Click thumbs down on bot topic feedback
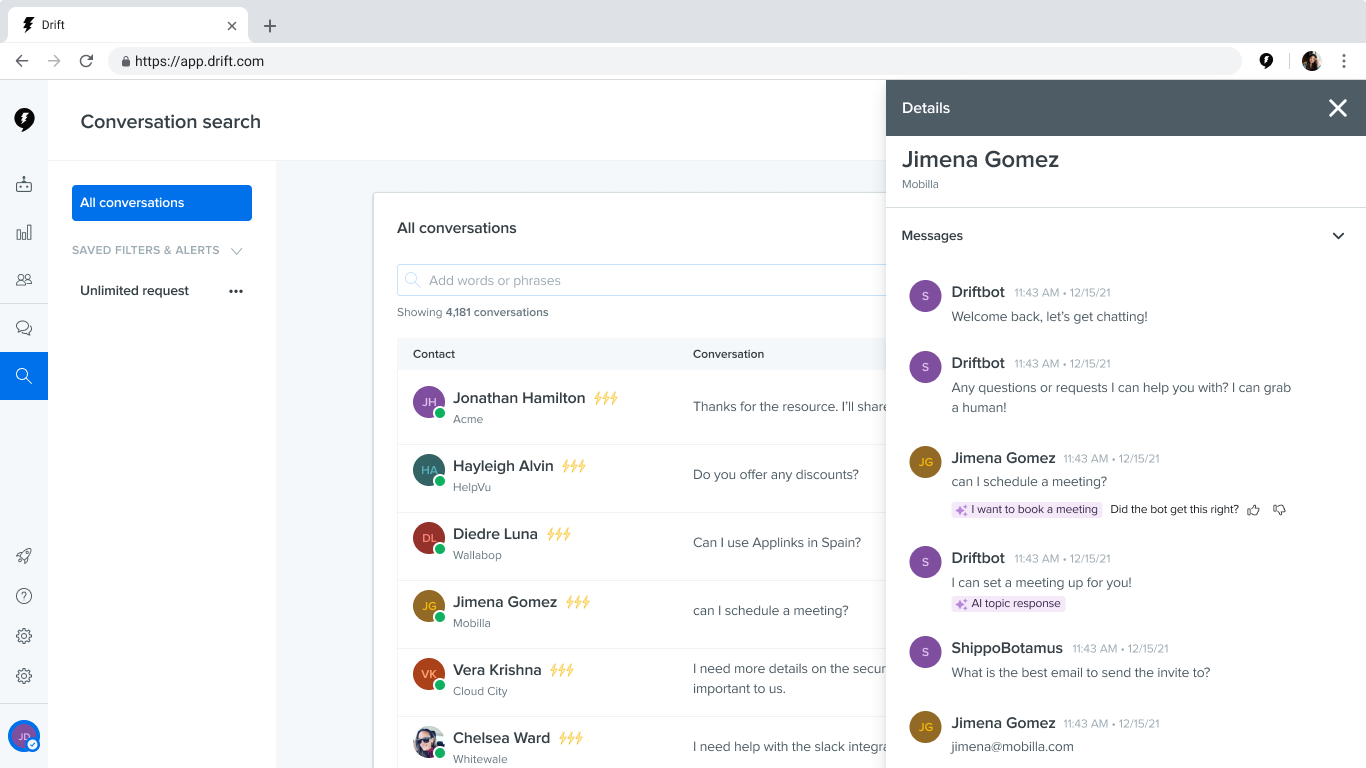1366x768 pixels. click(x=1279, y=510)
